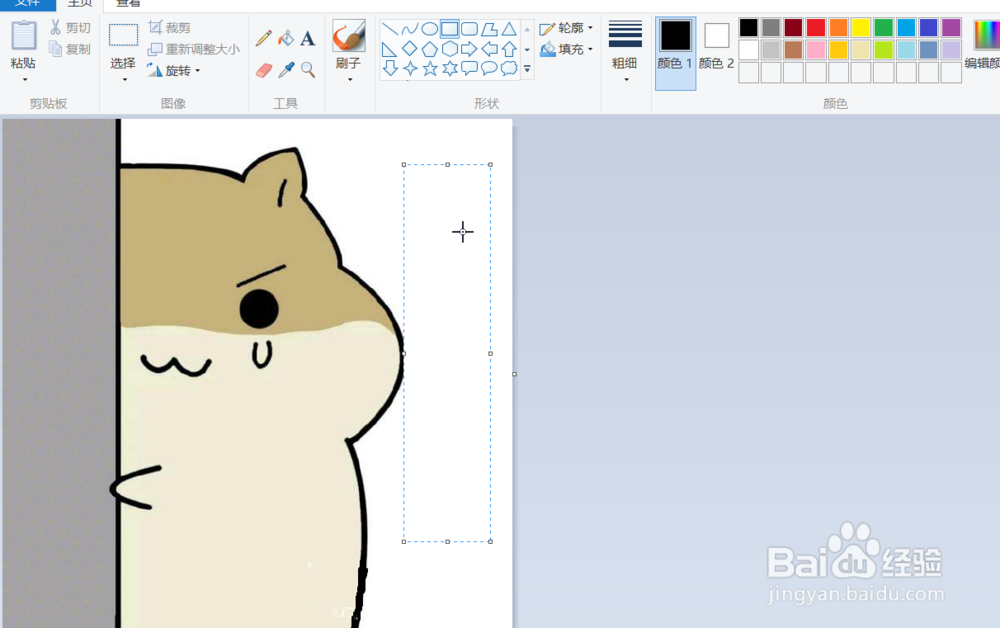
Task: Choose the Oval shape
Action: click(x=430, y=29)
